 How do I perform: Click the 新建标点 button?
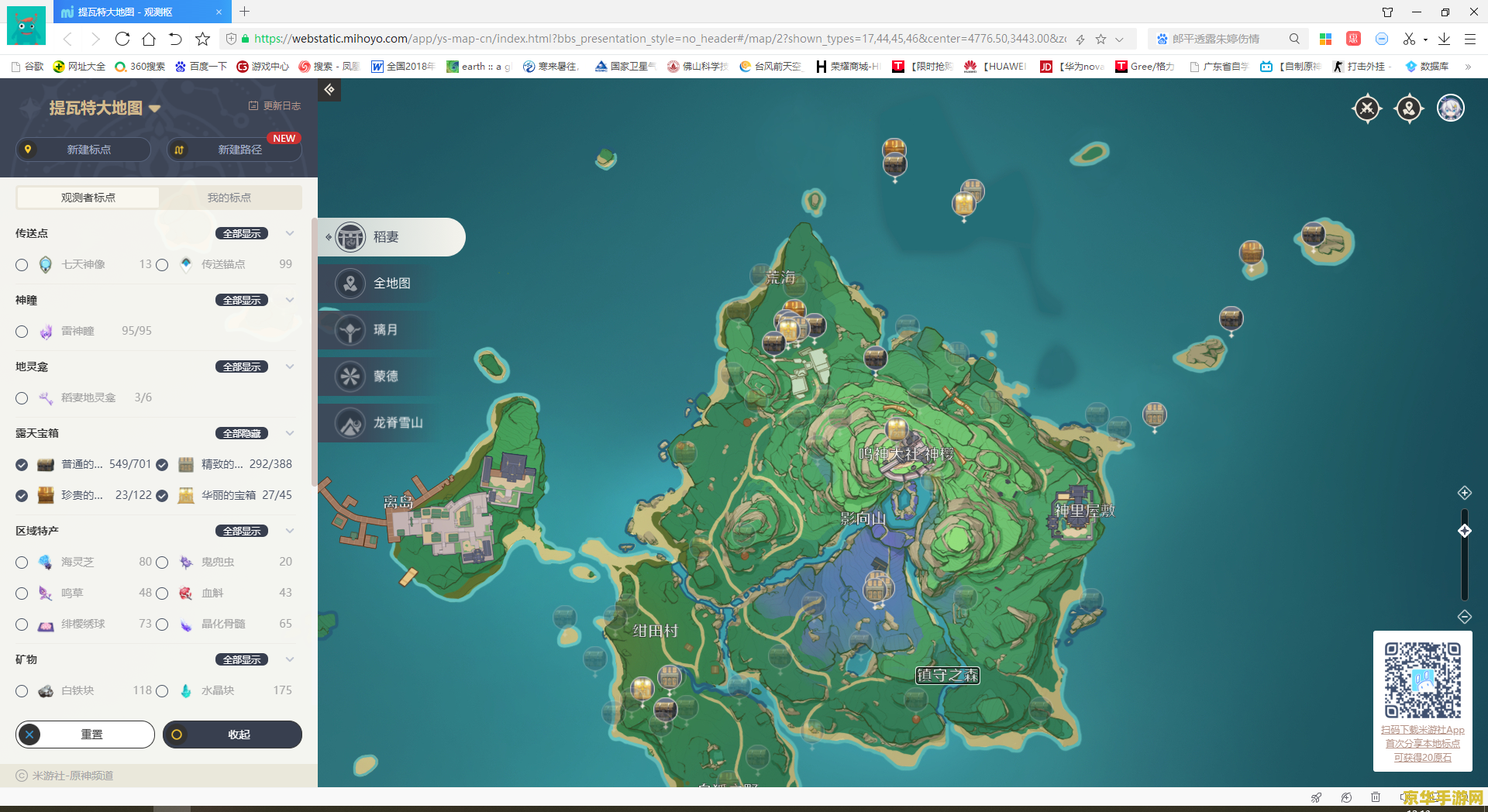83,150
